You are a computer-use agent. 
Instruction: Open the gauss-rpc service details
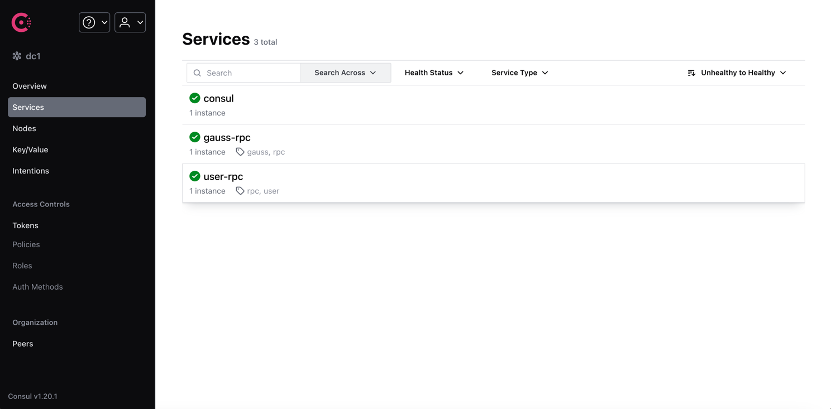point(227,137)
